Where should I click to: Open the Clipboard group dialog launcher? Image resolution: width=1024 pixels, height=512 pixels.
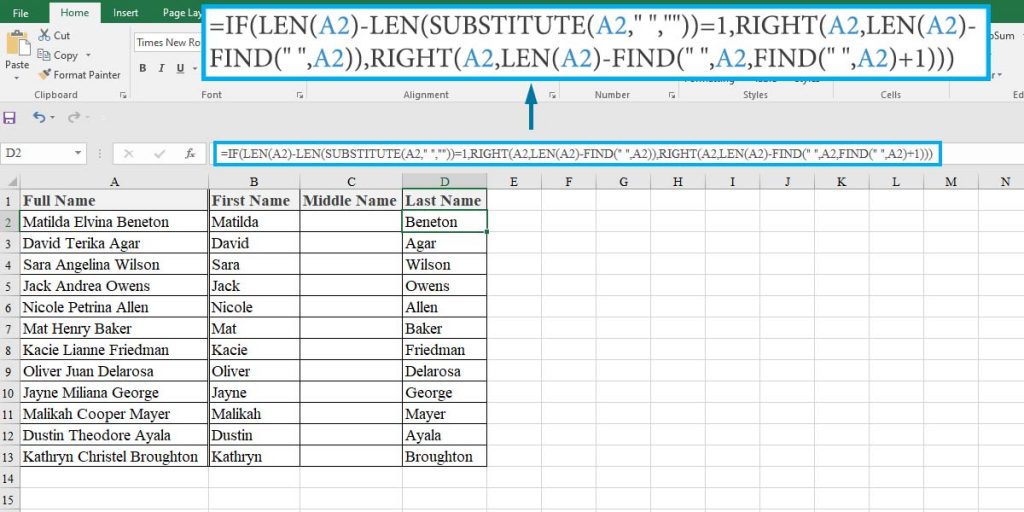123,95
